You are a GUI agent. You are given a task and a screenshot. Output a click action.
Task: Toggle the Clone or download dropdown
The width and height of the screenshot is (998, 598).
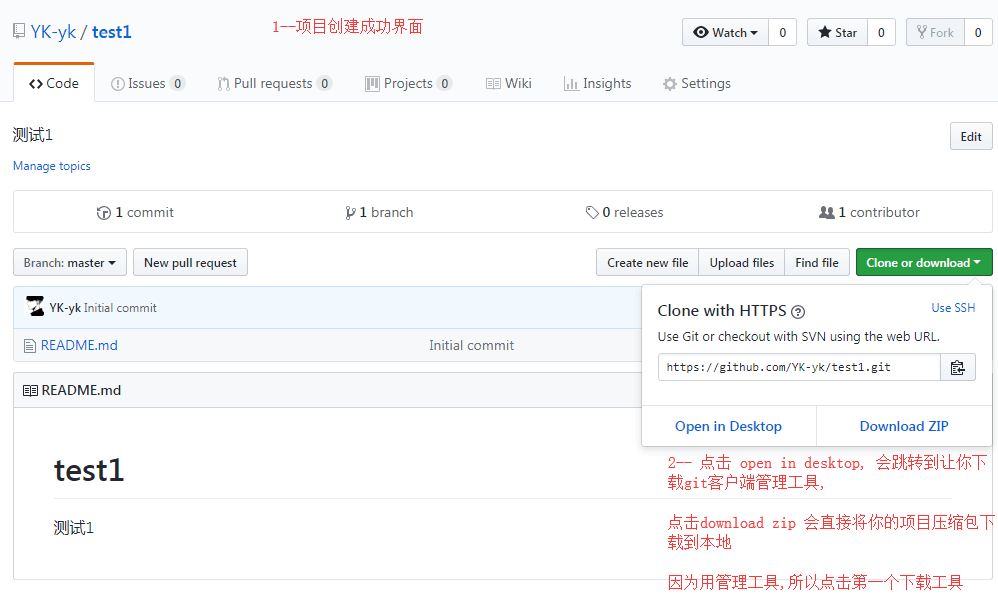point(924,262)
